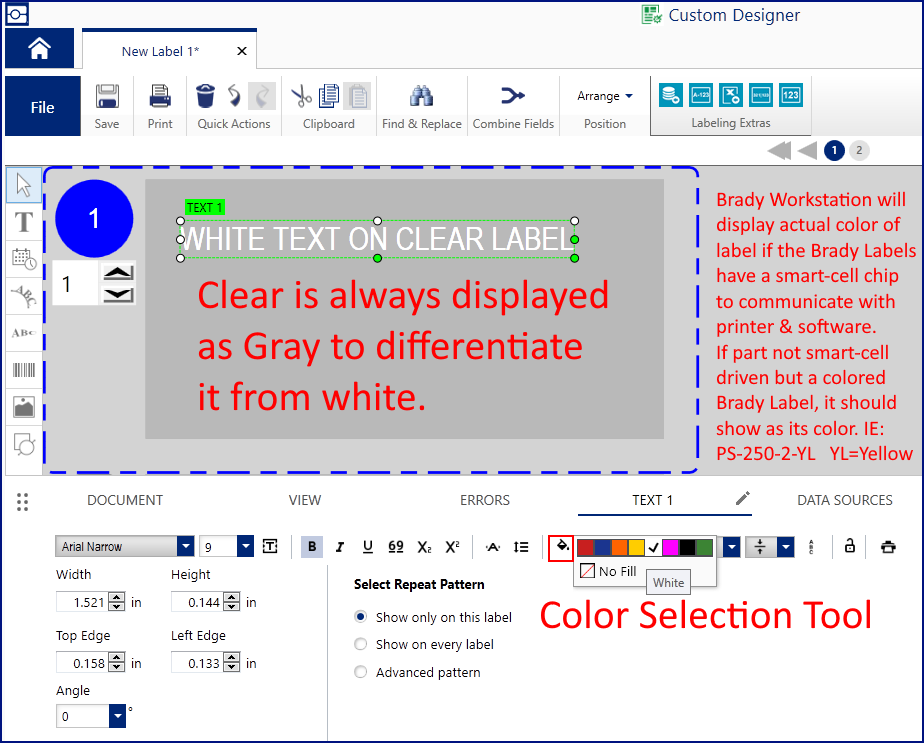This screenshot has width=924, height=743.
Task: Click the Save floppy disk icon
Action: [x=107, y=96]
